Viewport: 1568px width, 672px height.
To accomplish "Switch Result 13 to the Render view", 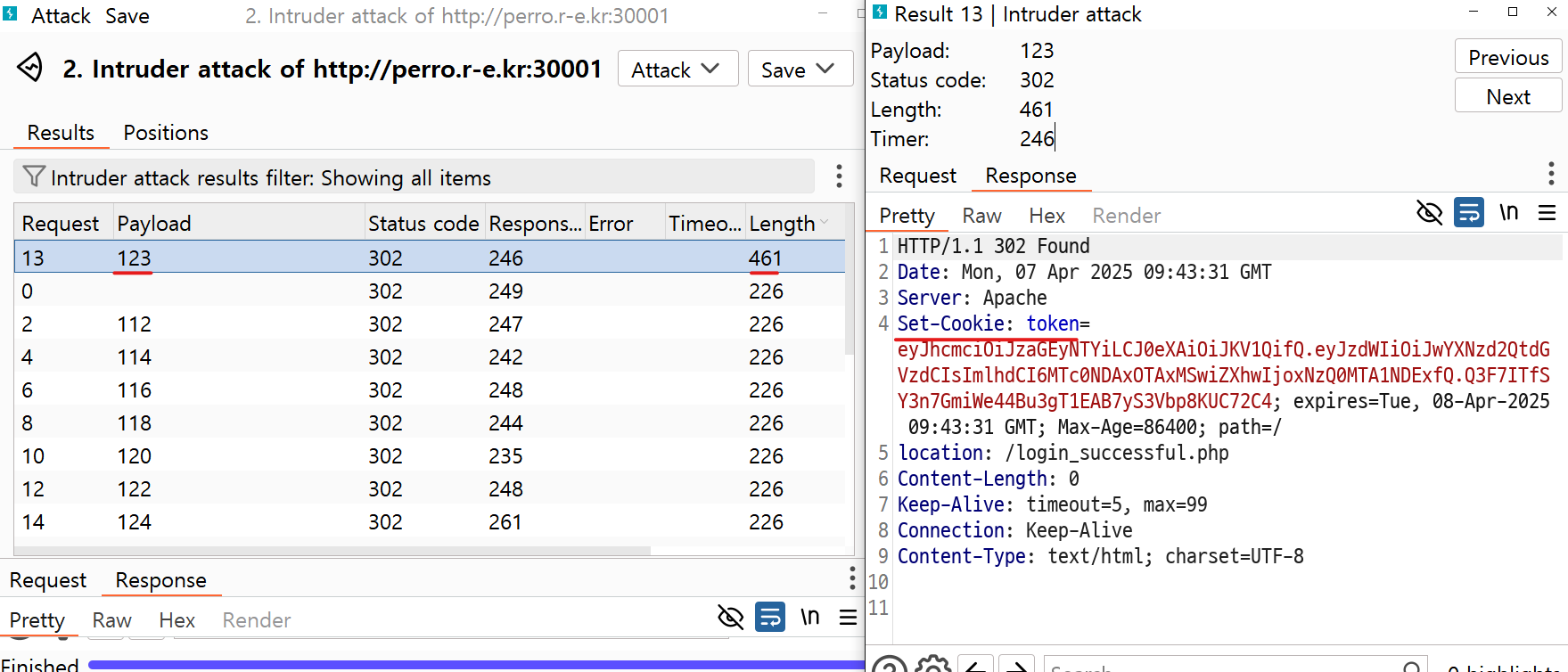I will pyautogui.click(x=1127, y=216).
